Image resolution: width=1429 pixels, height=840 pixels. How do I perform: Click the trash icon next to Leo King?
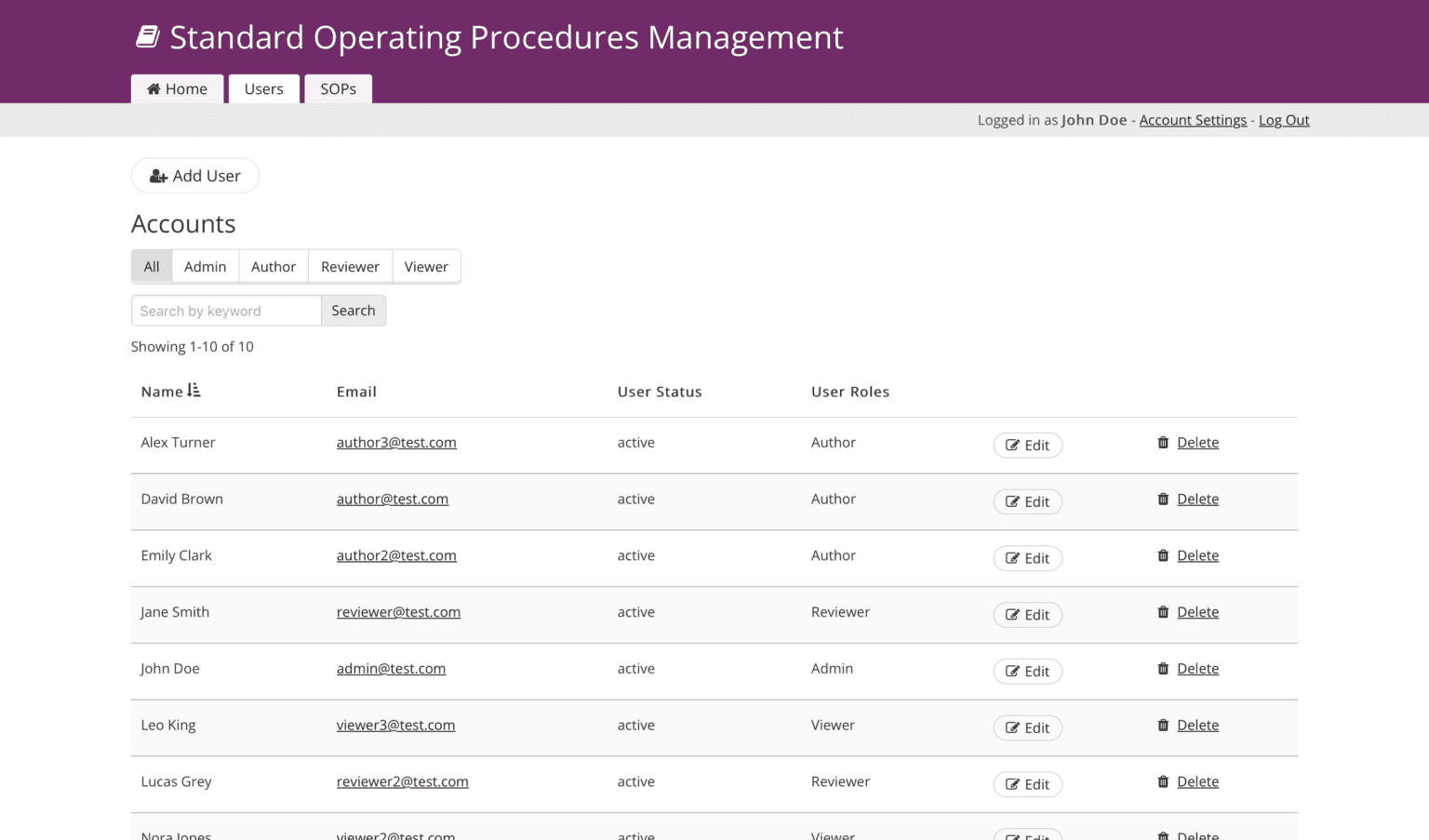pyautogui.click(x=1163, y=725)
